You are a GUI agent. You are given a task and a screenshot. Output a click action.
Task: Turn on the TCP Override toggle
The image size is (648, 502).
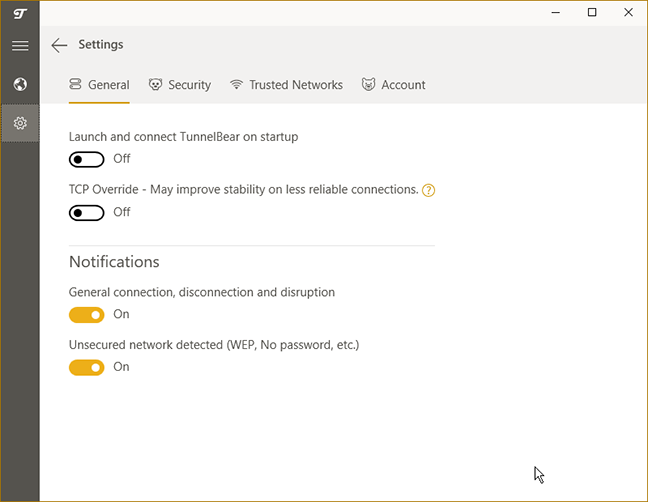[87, 212]
